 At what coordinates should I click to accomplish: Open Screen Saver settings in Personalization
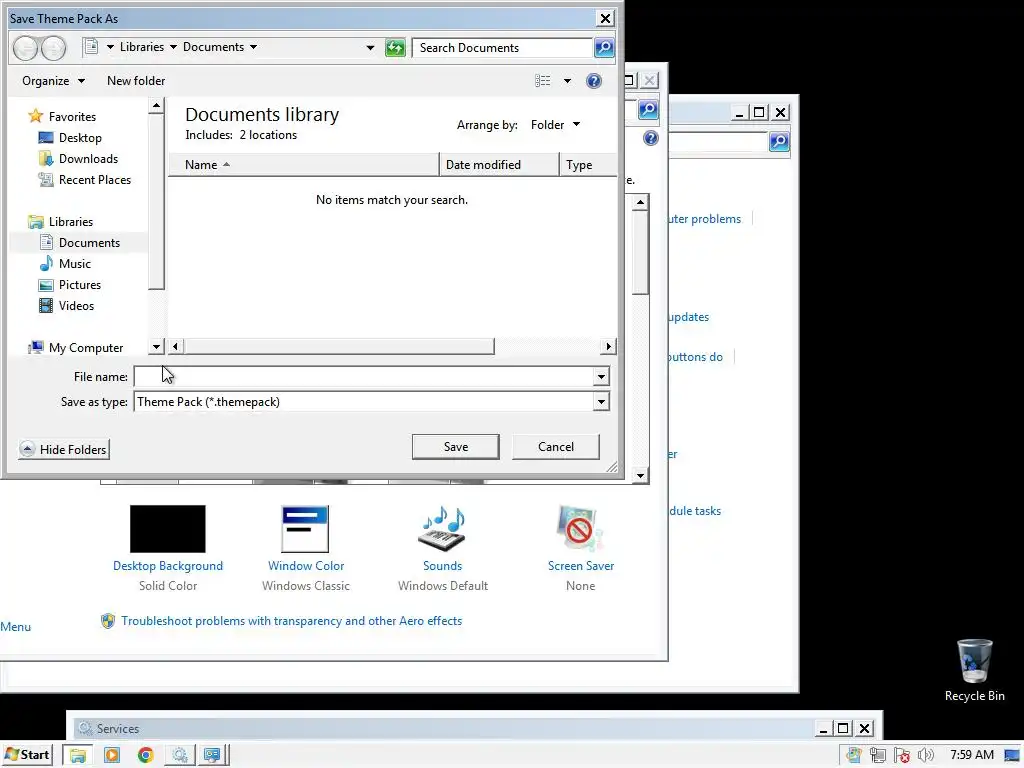[x=581, y=566]
